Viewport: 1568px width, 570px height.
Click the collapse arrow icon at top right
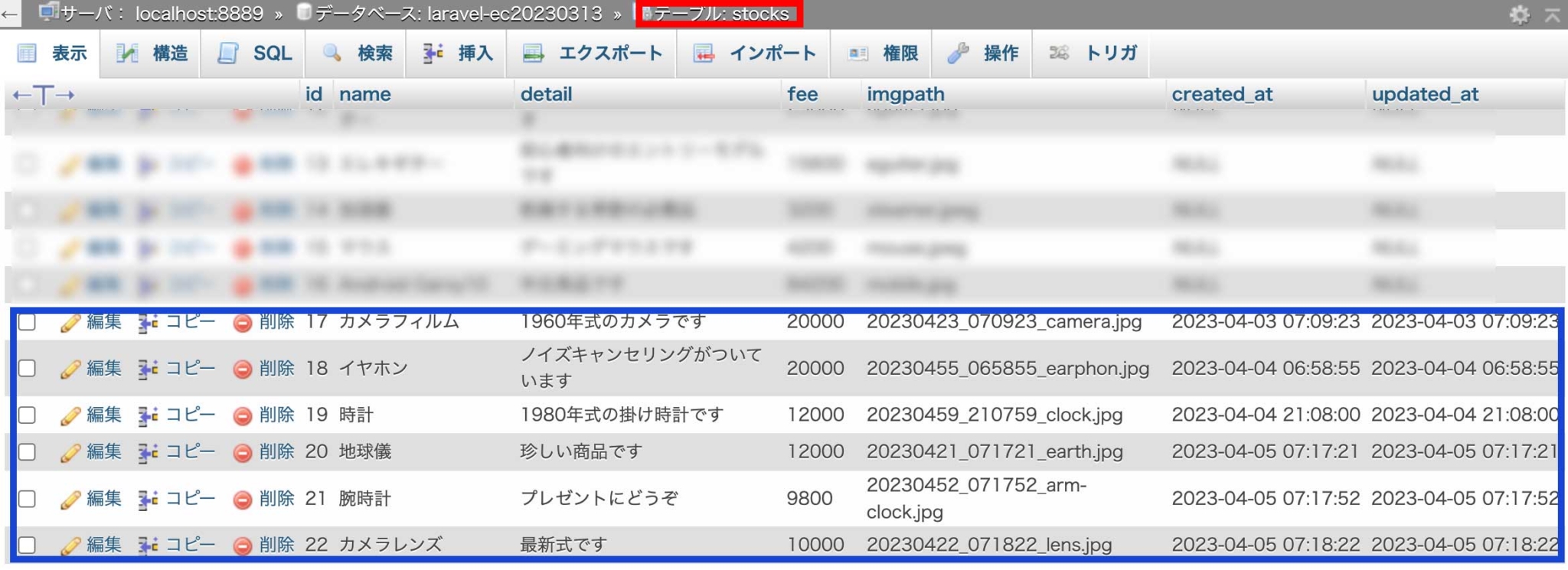1552,15
